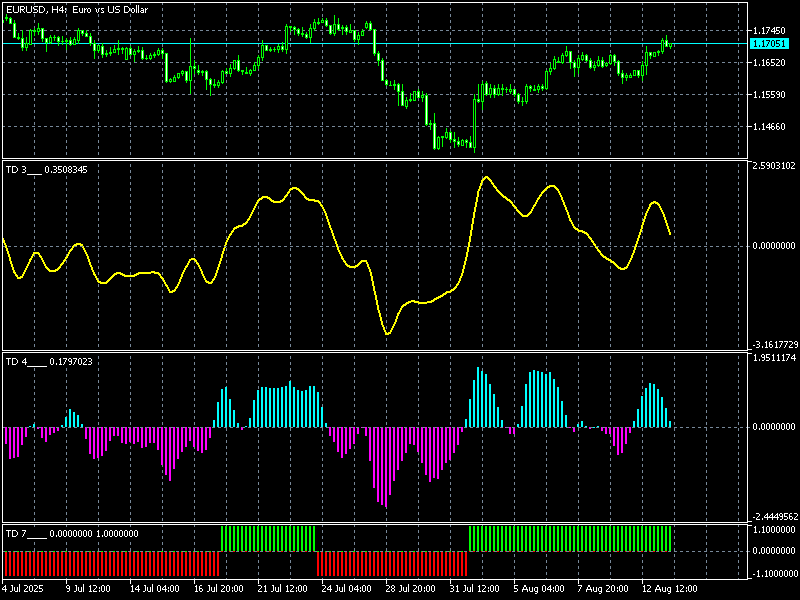The height and width of the screenshot is (600, 800).
Task: Click the 24 Jul 04:00 time label
Action: pyautogui.click(x=346, y=589)
